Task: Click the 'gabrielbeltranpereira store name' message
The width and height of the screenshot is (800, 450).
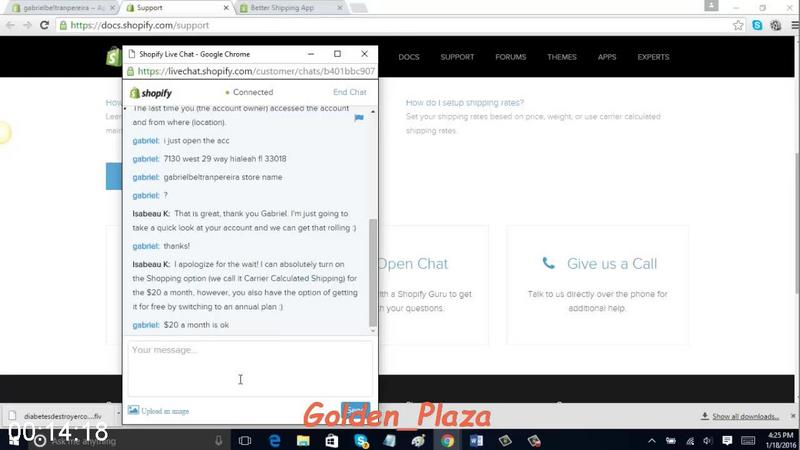Action: [x=223, y=177]
